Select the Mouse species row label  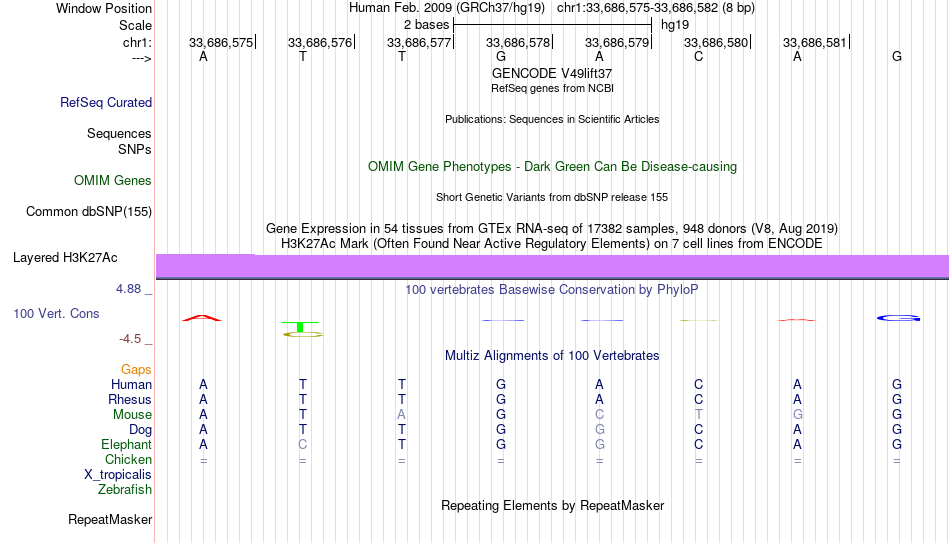pyautogui.click(x=132, y=415)
